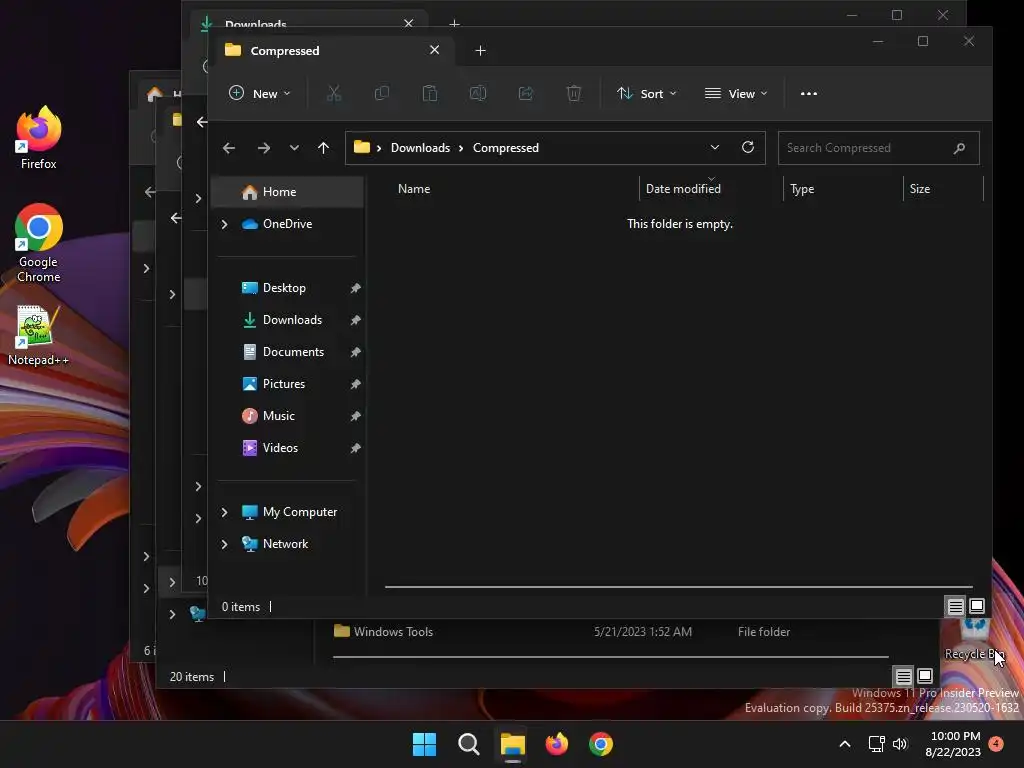
Task: Go forward using the Forward arrow
Action: (264, 148)
